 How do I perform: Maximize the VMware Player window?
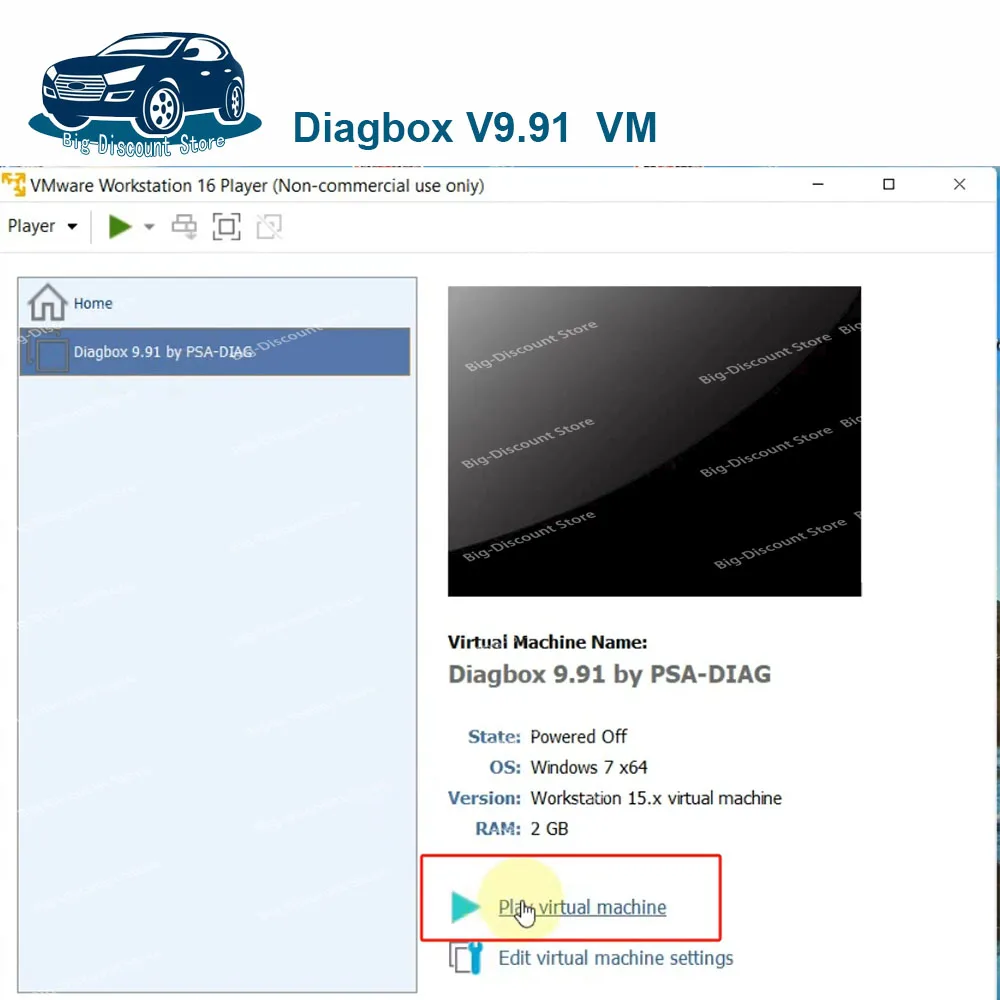[x=888, y=184]
